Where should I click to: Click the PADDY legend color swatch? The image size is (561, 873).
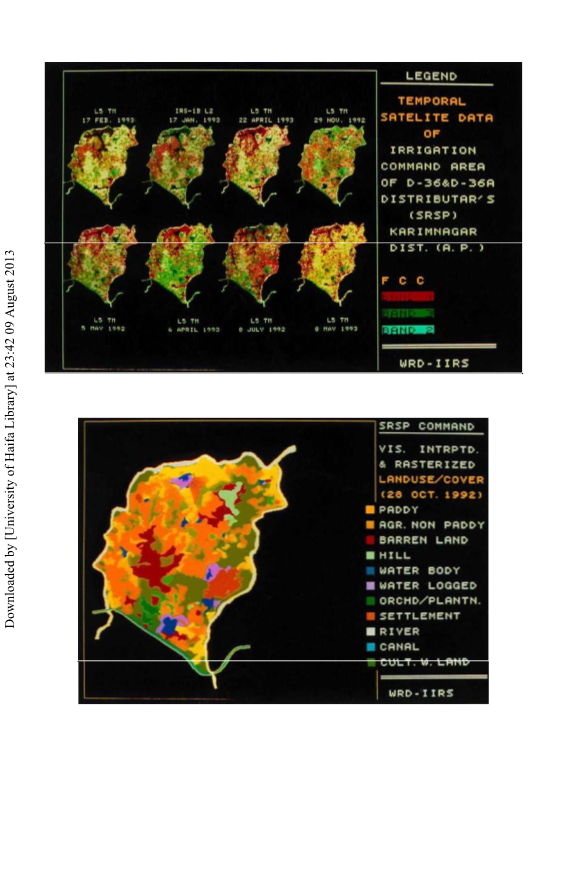[x=370, y=509]
